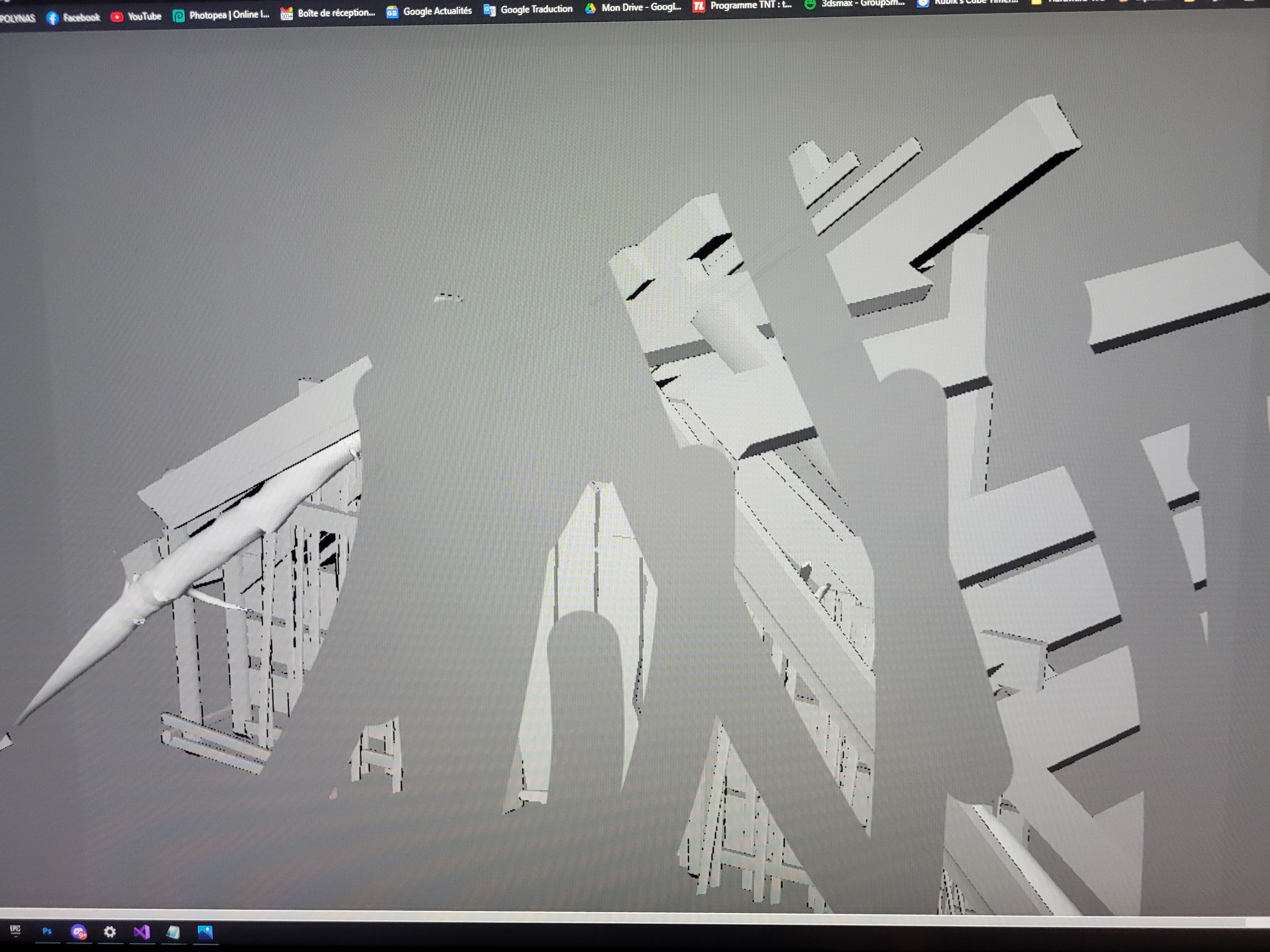The width and height of the screenshot is (1270, 952).
Task: Click the red YouTube favicon
Action: [117, 17]
